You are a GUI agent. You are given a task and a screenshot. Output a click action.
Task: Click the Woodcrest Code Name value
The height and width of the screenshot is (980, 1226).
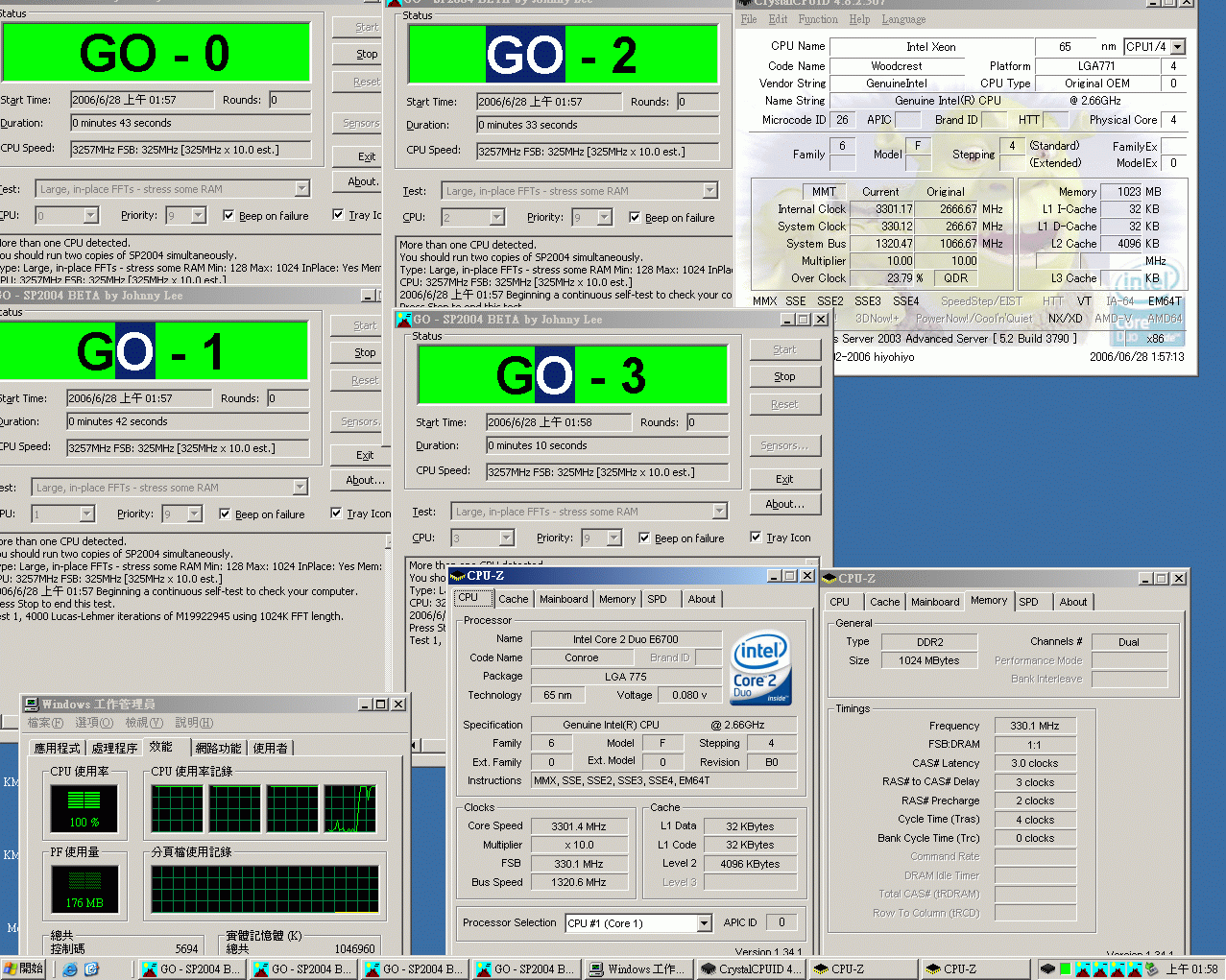897,66
